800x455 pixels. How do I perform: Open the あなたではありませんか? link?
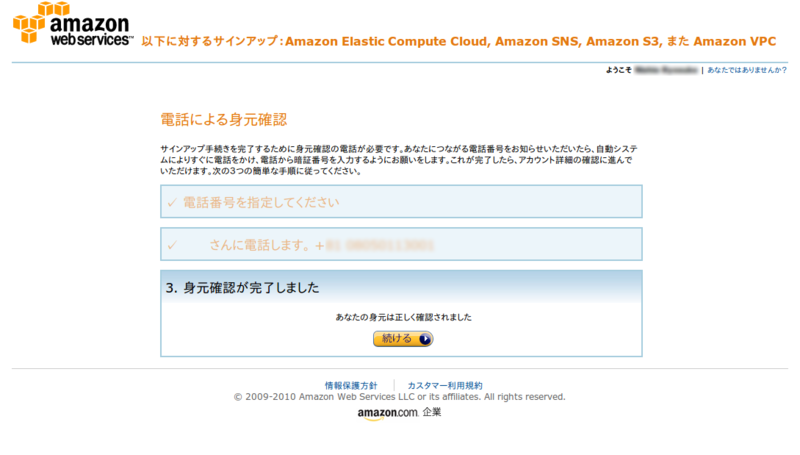747,71
